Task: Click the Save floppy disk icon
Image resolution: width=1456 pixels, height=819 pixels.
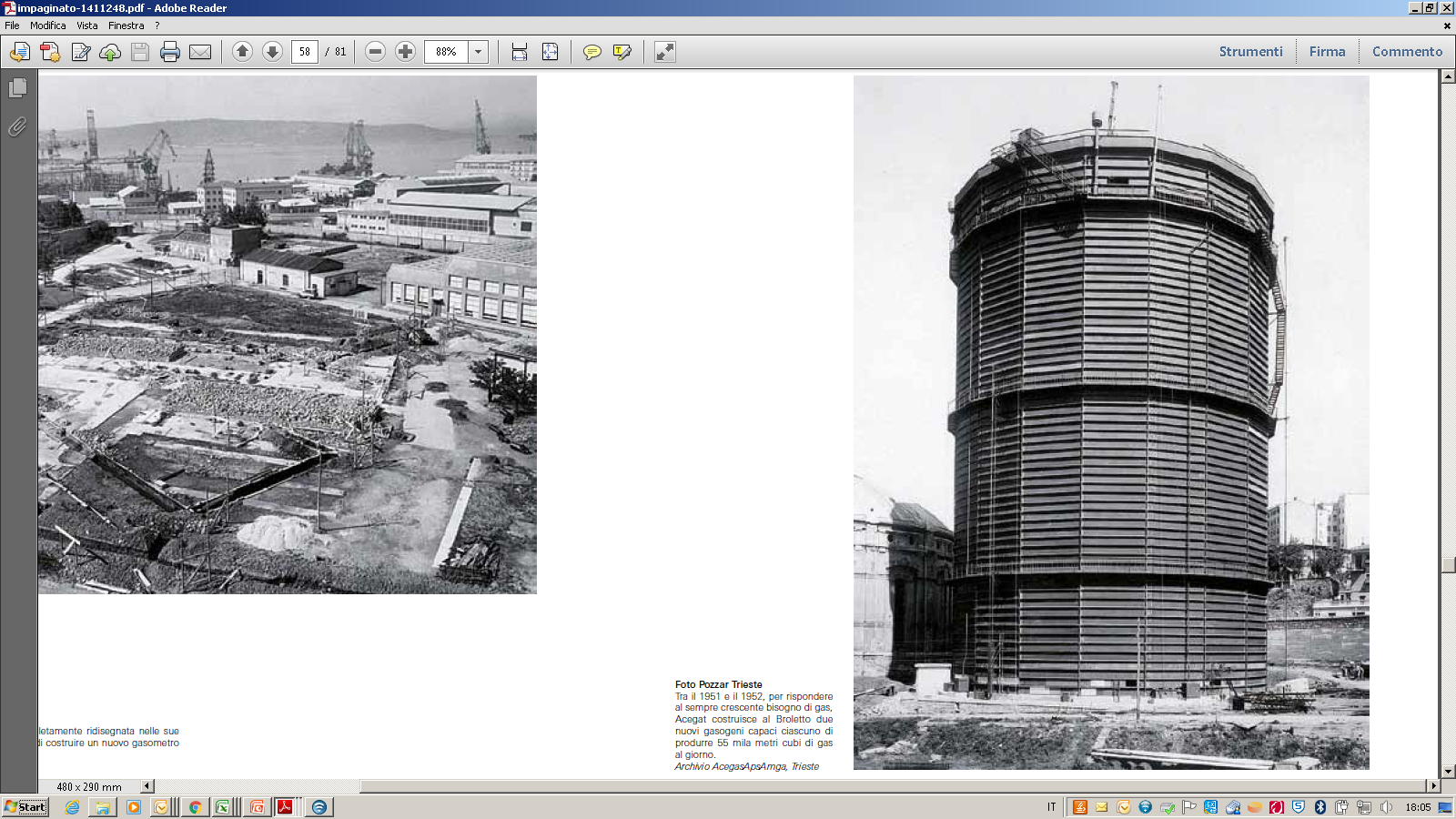Action: point(140,52)
